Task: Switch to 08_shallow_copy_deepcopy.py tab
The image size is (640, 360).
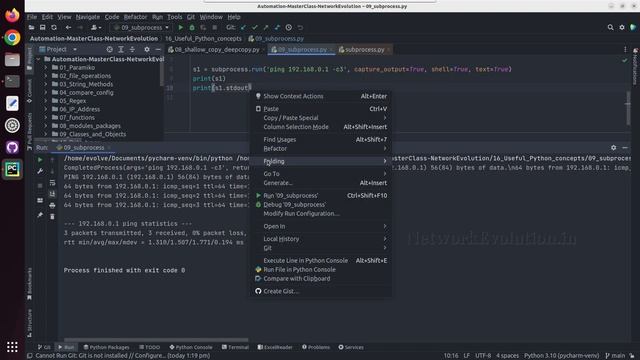Action: pyautogui.click(x=216, y=49)
